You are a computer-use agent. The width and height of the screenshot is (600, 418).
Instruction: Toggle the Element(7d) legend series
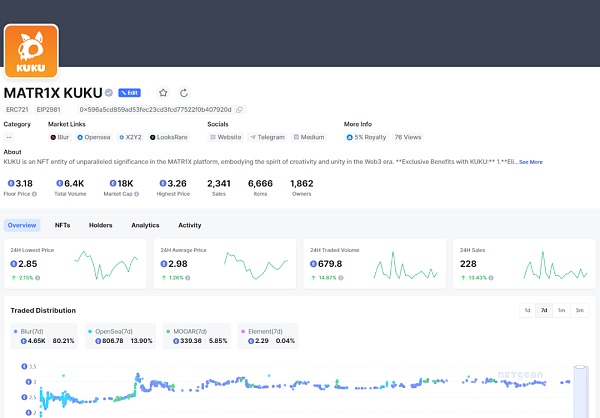[268, 336]
